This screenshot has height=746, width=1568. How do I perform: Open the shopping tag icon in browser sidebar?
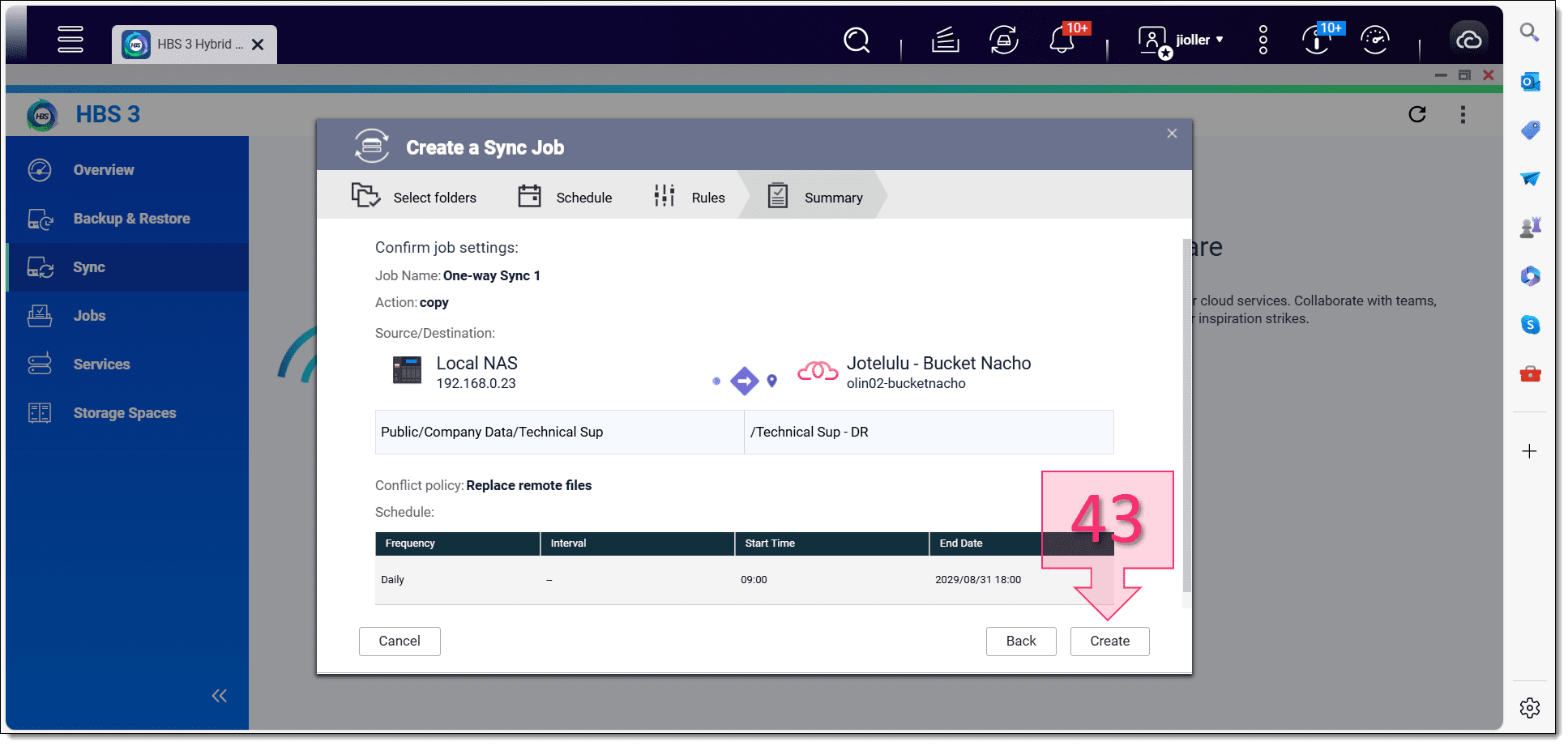1530,130
